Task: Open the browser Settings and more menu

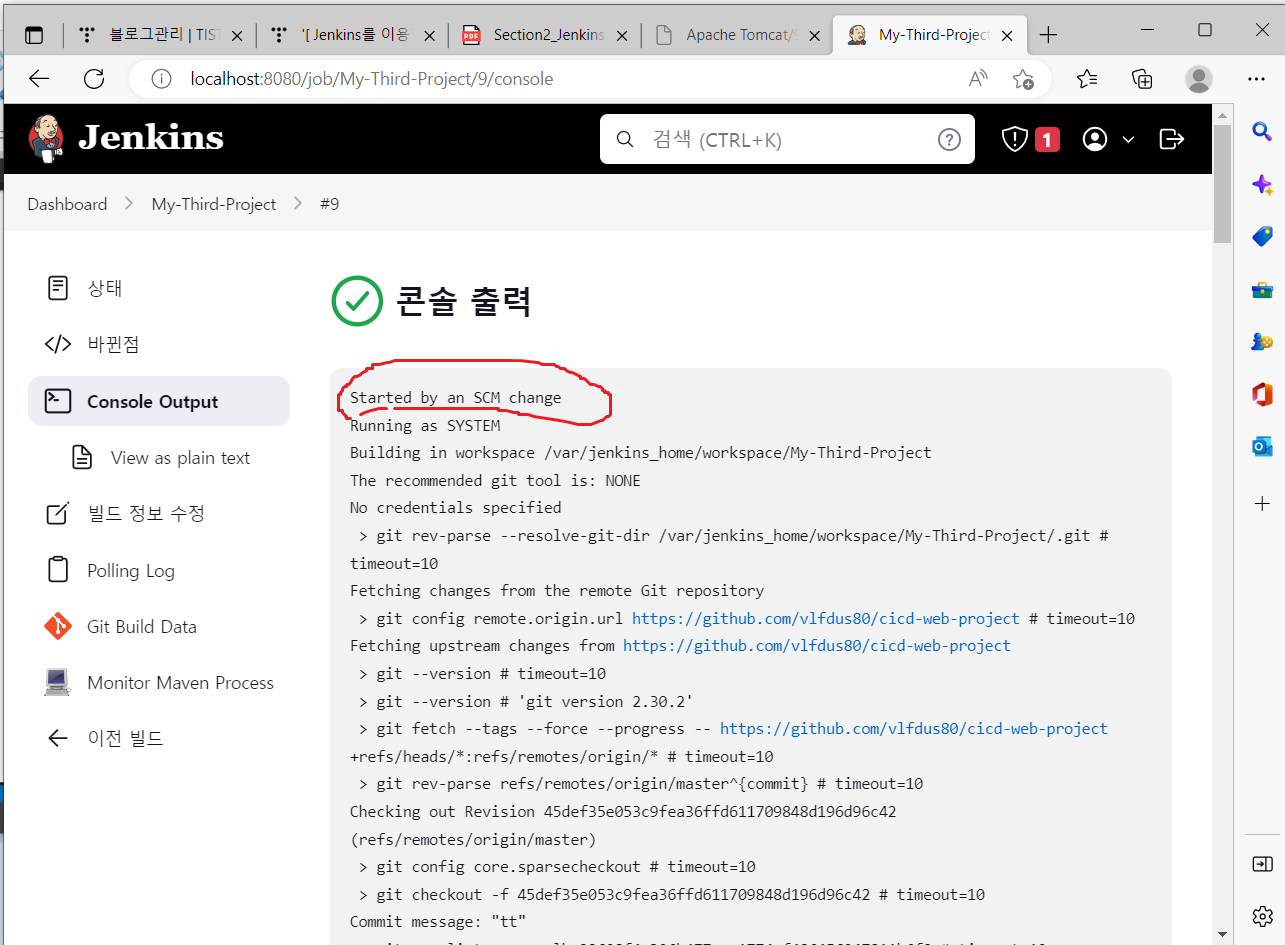Action: click(1257, 79)
